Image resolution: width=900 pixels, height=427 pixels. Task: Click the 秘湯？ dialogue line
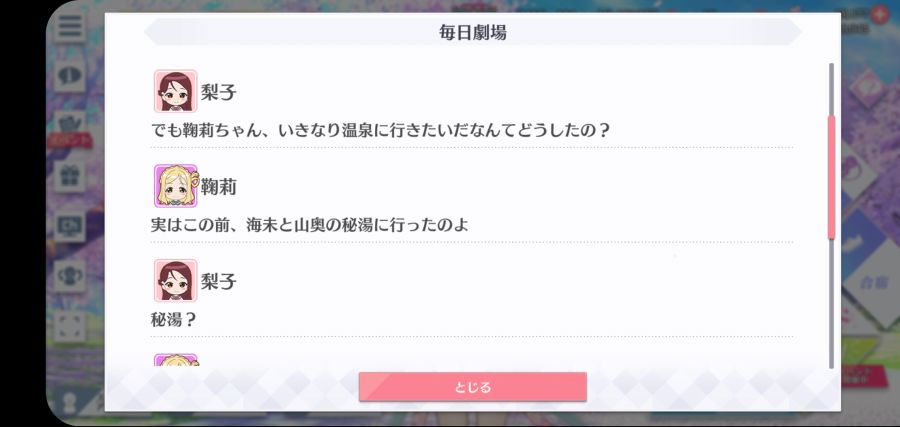(x=173, y=320)
